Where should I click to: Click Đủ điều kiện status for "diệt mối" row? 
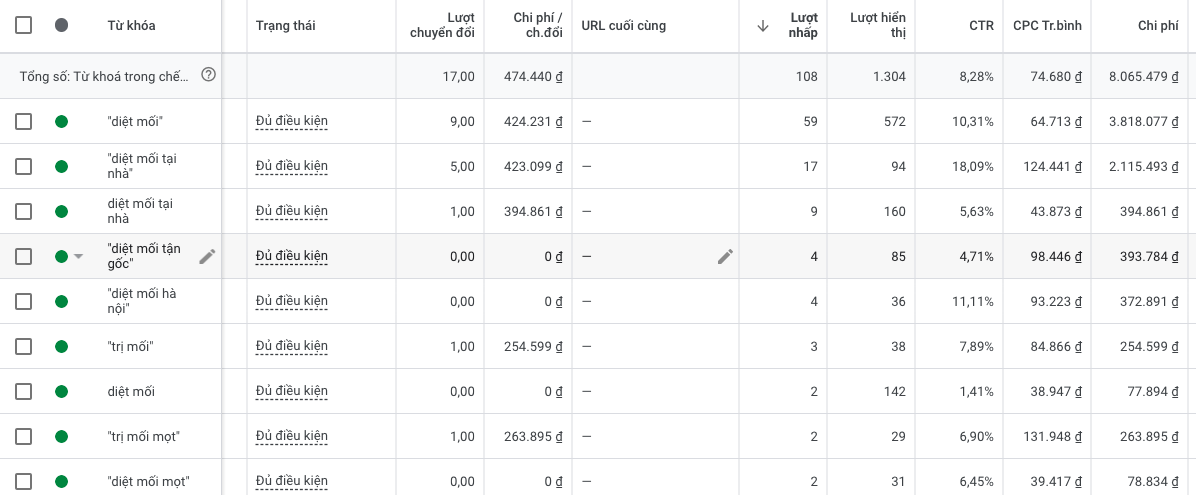pos(292,121)
